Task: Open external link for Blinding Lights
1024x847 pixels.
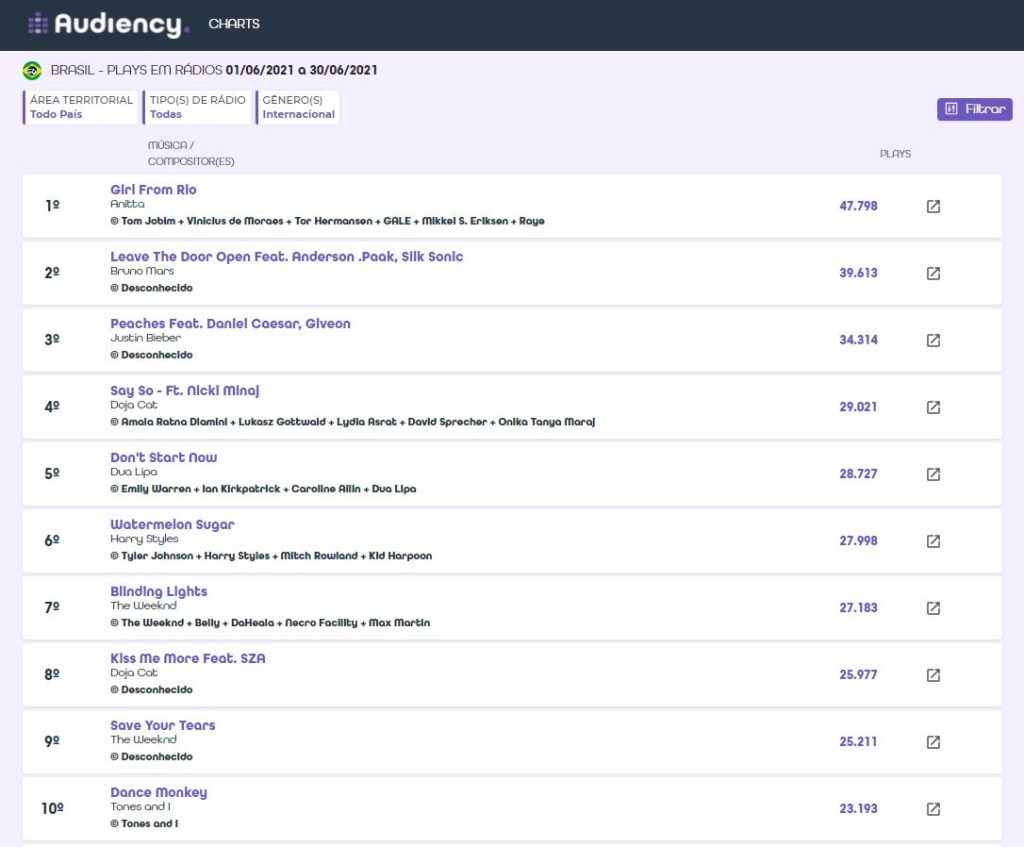Action: [x=933, y=608]
